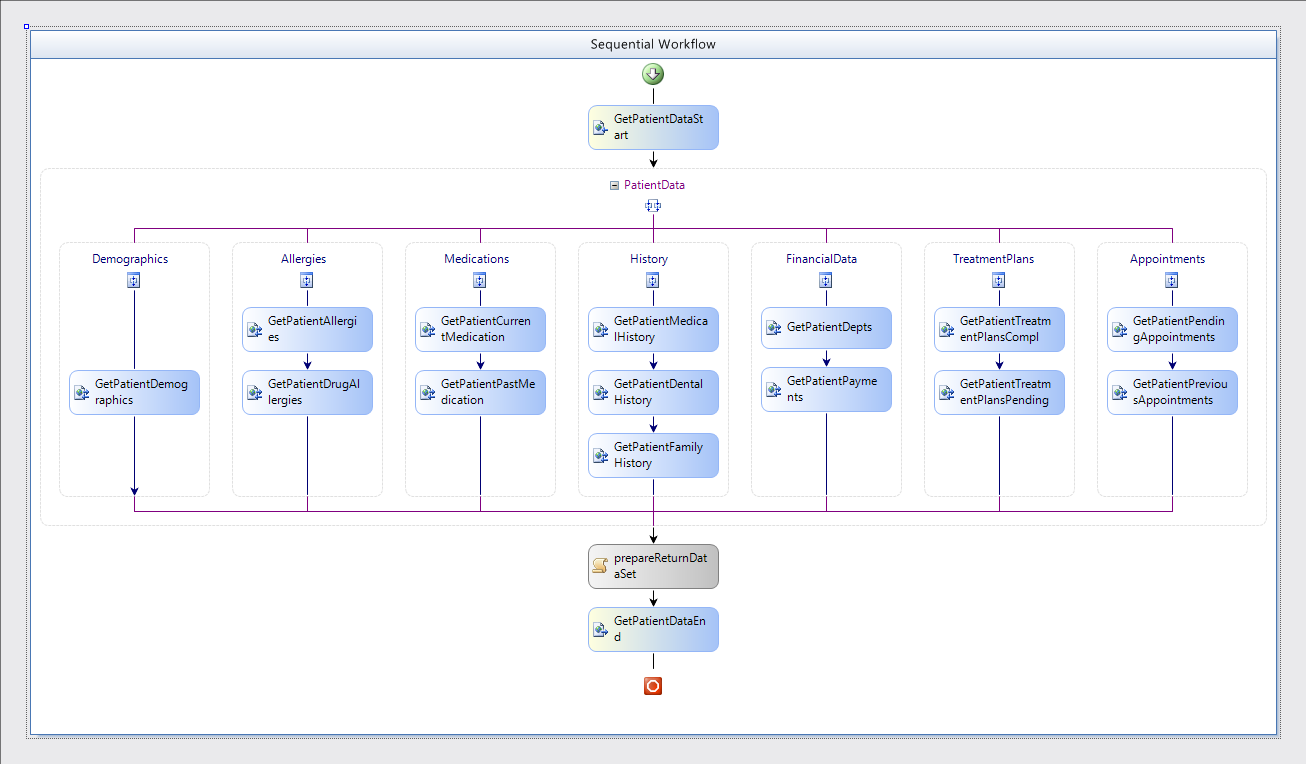
Task: Click the icon in GetPatientDepts activity
Action: pos(774,328)
